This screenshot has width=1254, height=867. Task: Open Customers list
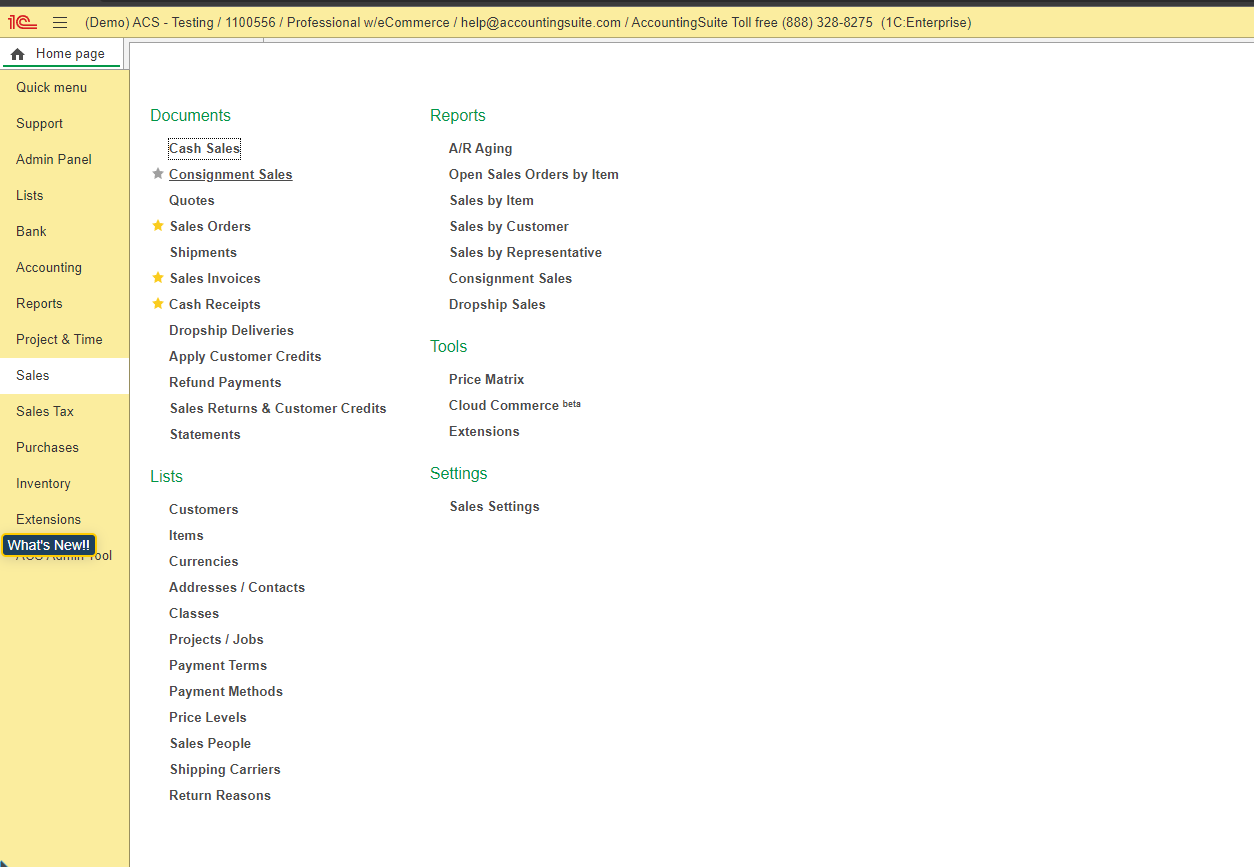point(204,509)
